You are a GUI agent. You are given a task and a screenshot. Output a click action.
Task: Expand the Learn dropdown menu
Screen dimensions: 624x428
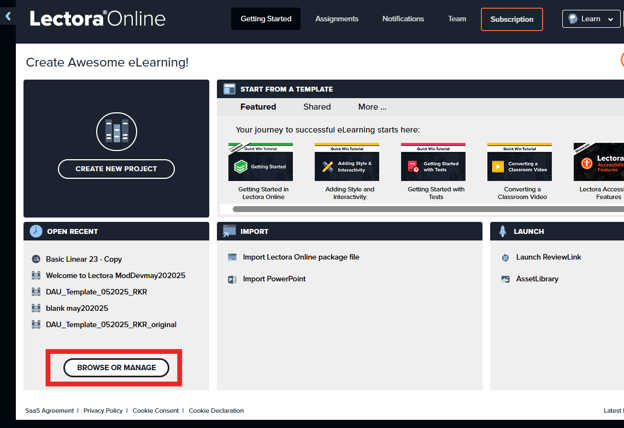point(591,19)
